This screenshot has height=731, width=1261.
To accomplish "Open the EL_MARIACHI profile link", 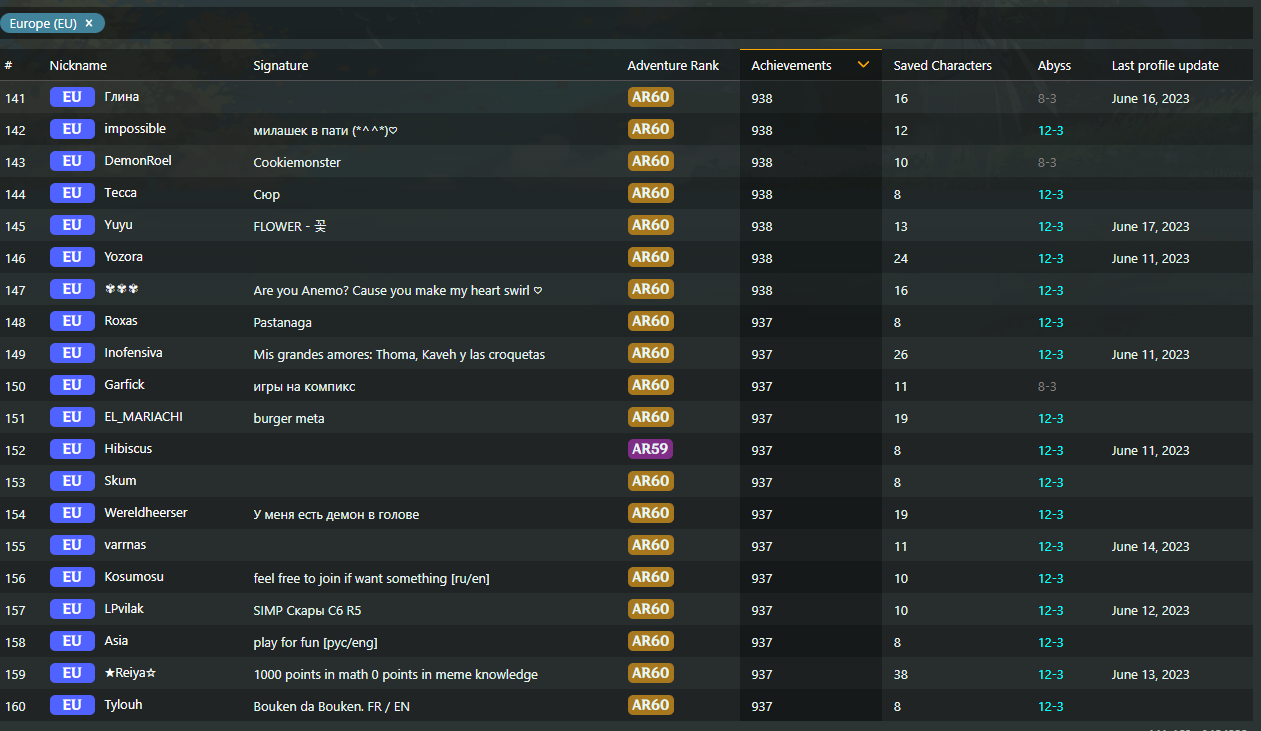I will click(143, 417).
